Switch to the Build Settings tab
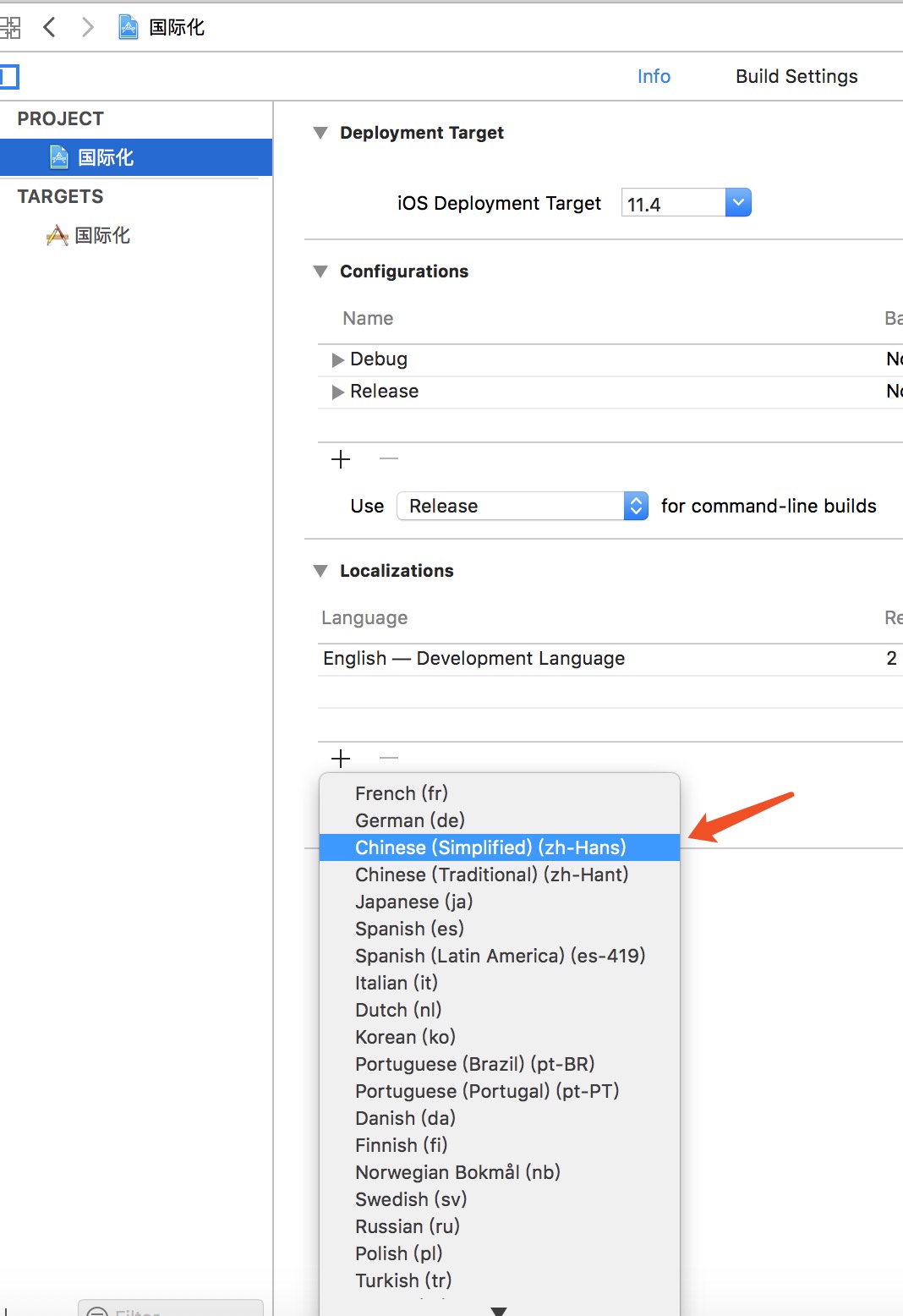The height and width of the screenshot is (1316, 903). [x=796, y=77]
